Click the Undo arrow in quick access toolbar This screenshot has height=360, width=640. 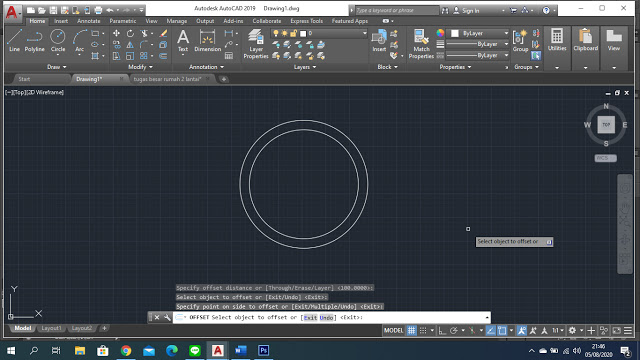(x=109, y=10)
